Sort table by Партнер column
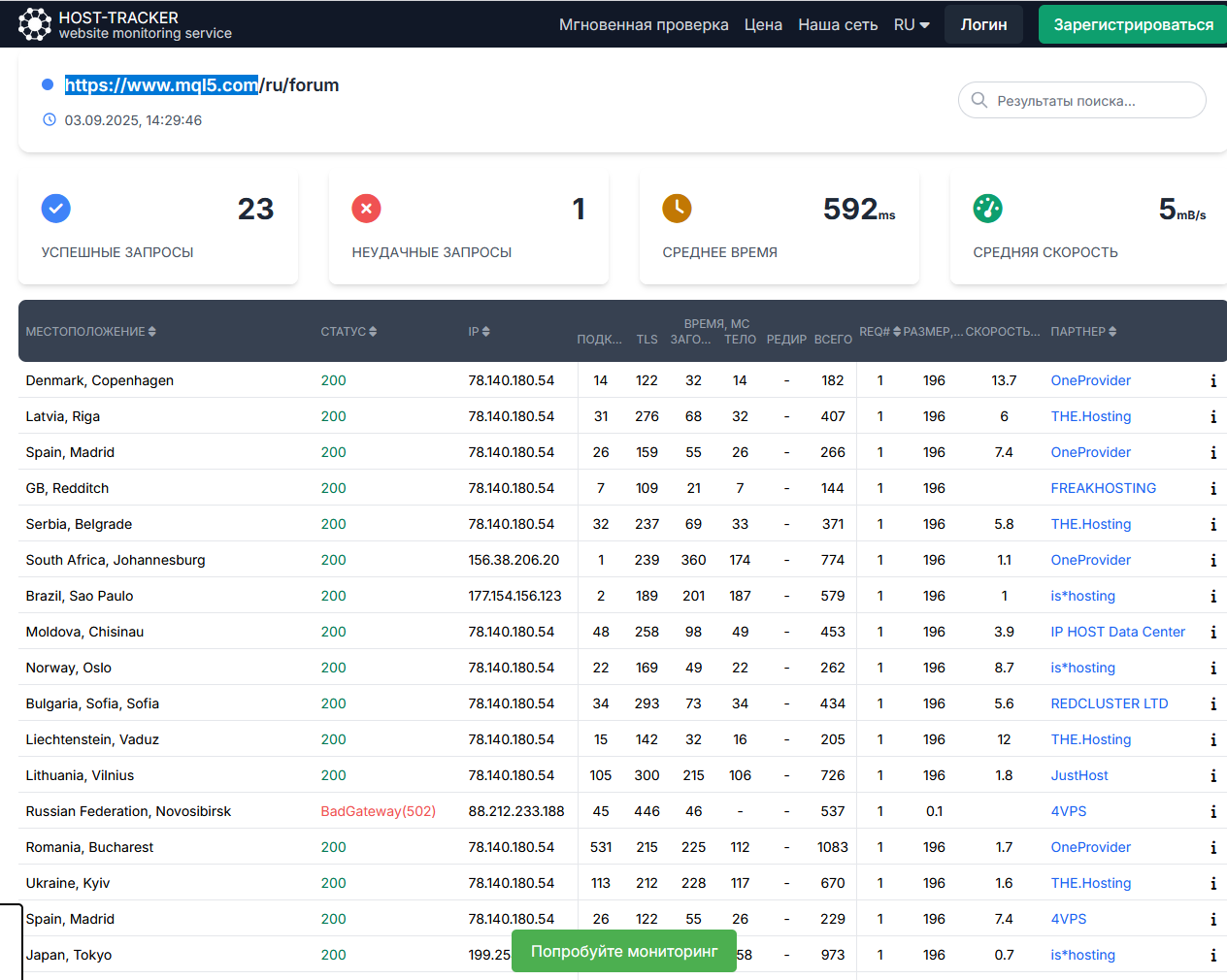Screen dimensions: 1227x980 (x=1083, y=332)
